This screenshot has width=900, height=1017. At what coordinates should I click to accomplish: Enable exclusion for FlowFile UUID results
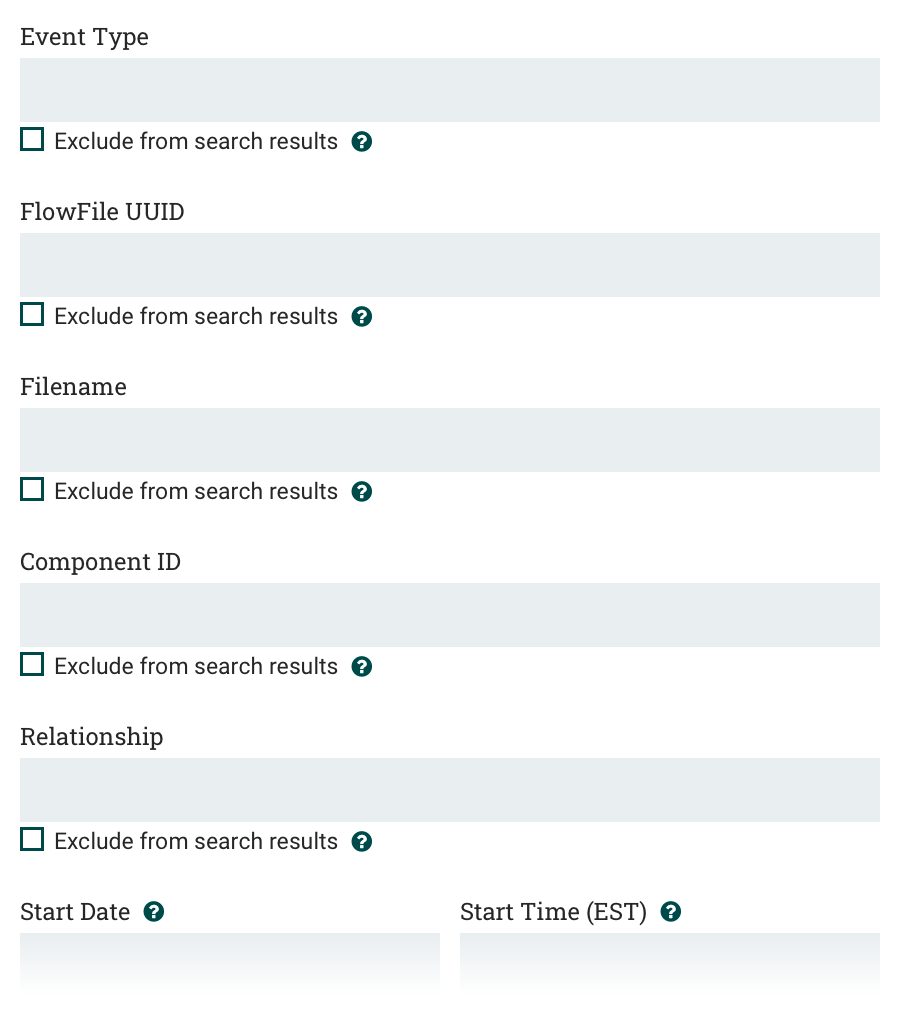[31, 314]
